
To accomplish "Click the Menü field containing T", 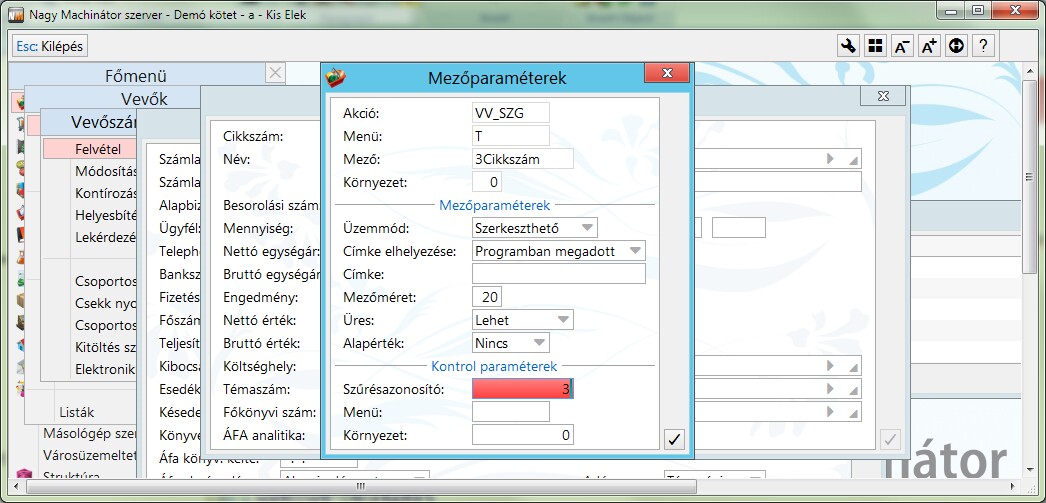I will click(510, 135).
